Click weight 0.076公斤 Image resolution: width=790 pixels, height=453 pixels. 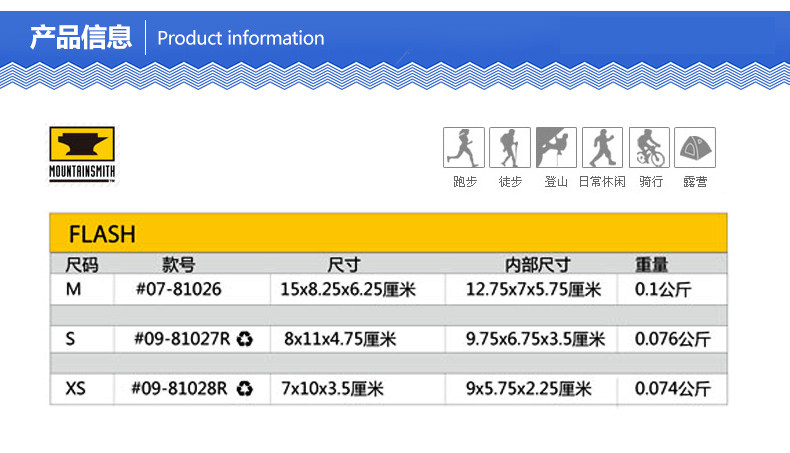pyautogui.click(x=673, y=339)
